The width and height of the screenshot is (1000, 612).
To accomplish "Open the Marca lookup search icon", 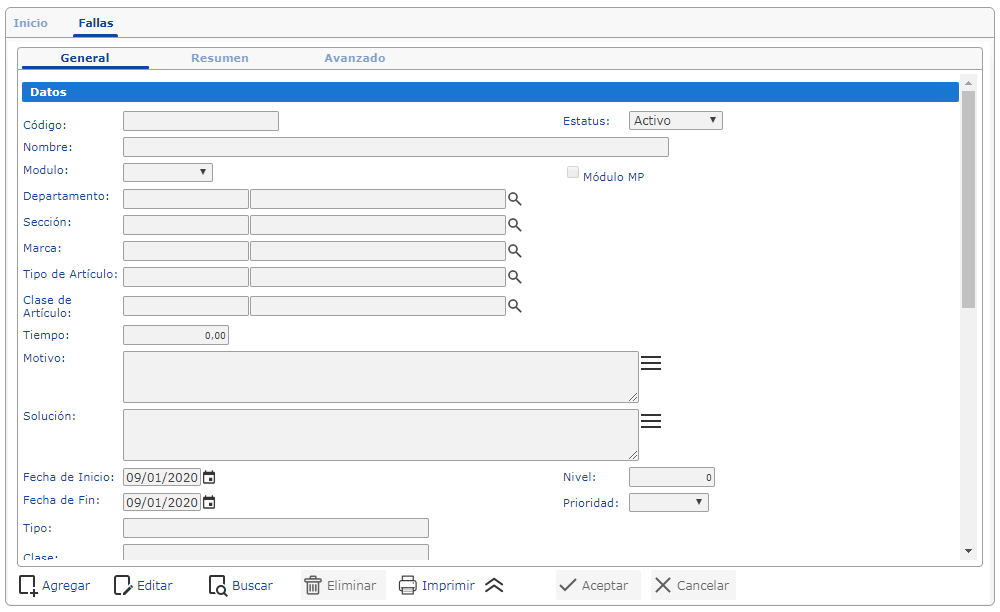I will point(515,251).
